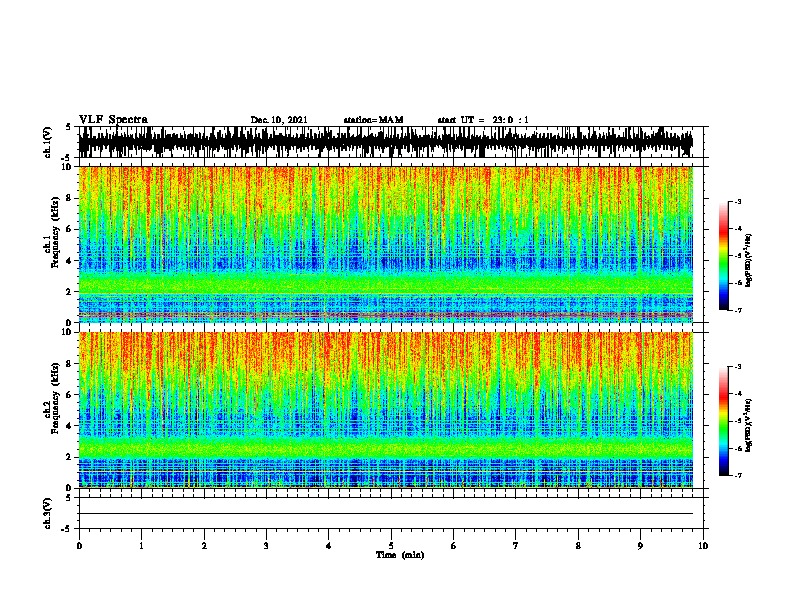Click the "2" kHz tick on ch.2 frequency axis

click(69, 457)
